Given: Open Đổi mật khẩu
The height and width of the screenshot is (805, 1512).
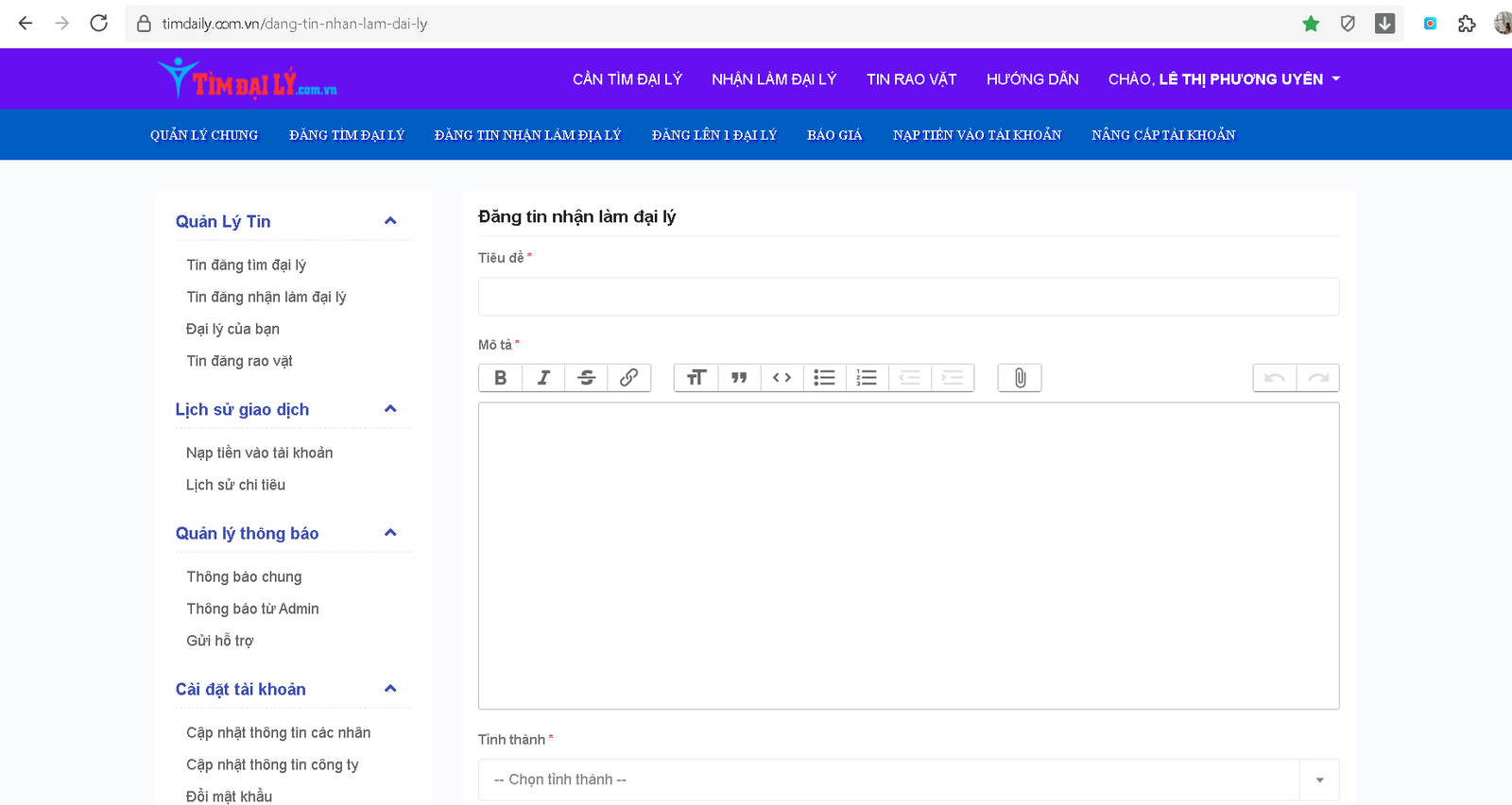Looking at the screenshot, I should point(230,796).
